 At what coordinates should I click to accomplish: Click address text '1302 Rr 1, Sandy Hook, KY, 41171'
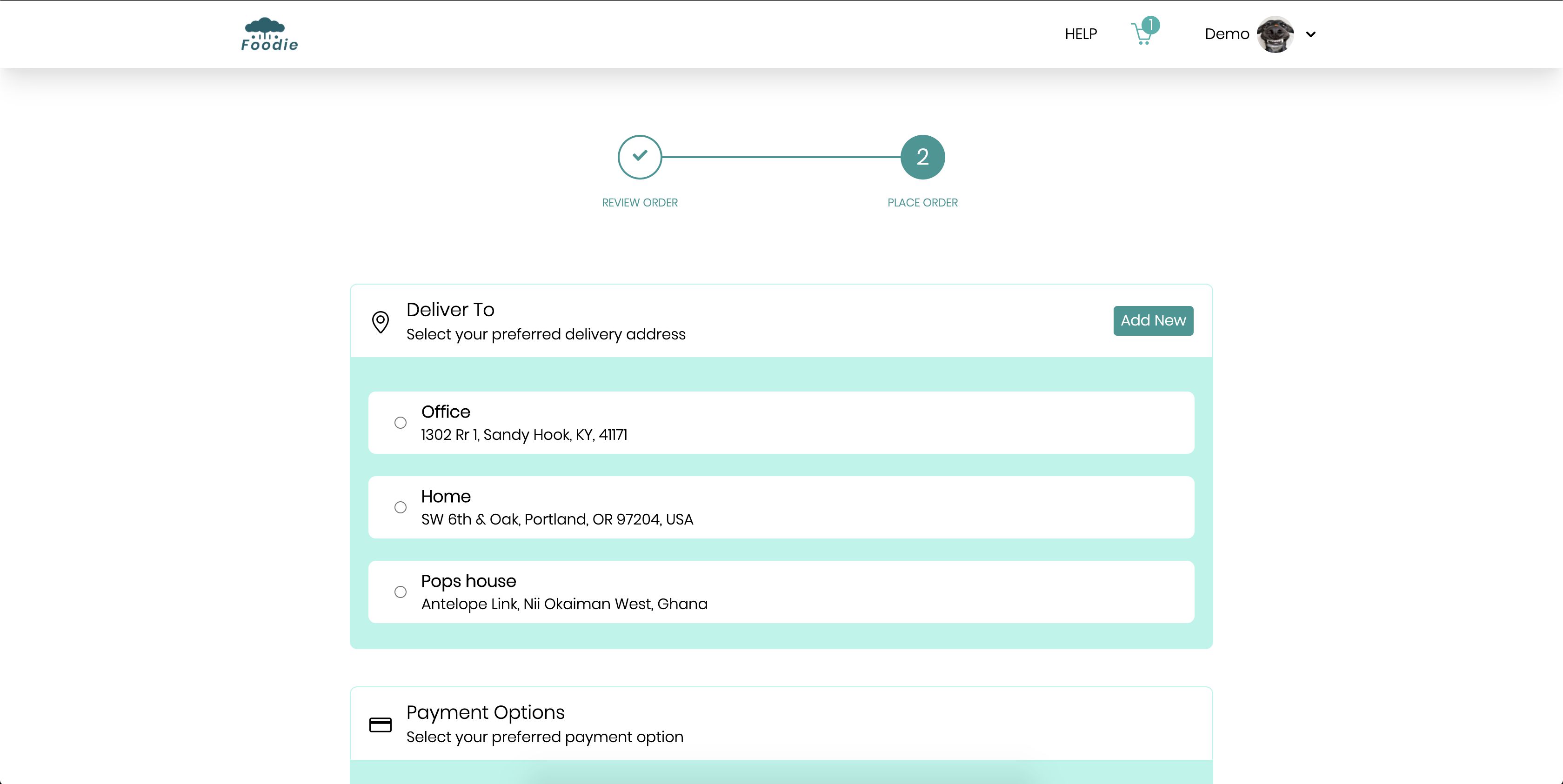pyautogui.click(x=524, y=435)
